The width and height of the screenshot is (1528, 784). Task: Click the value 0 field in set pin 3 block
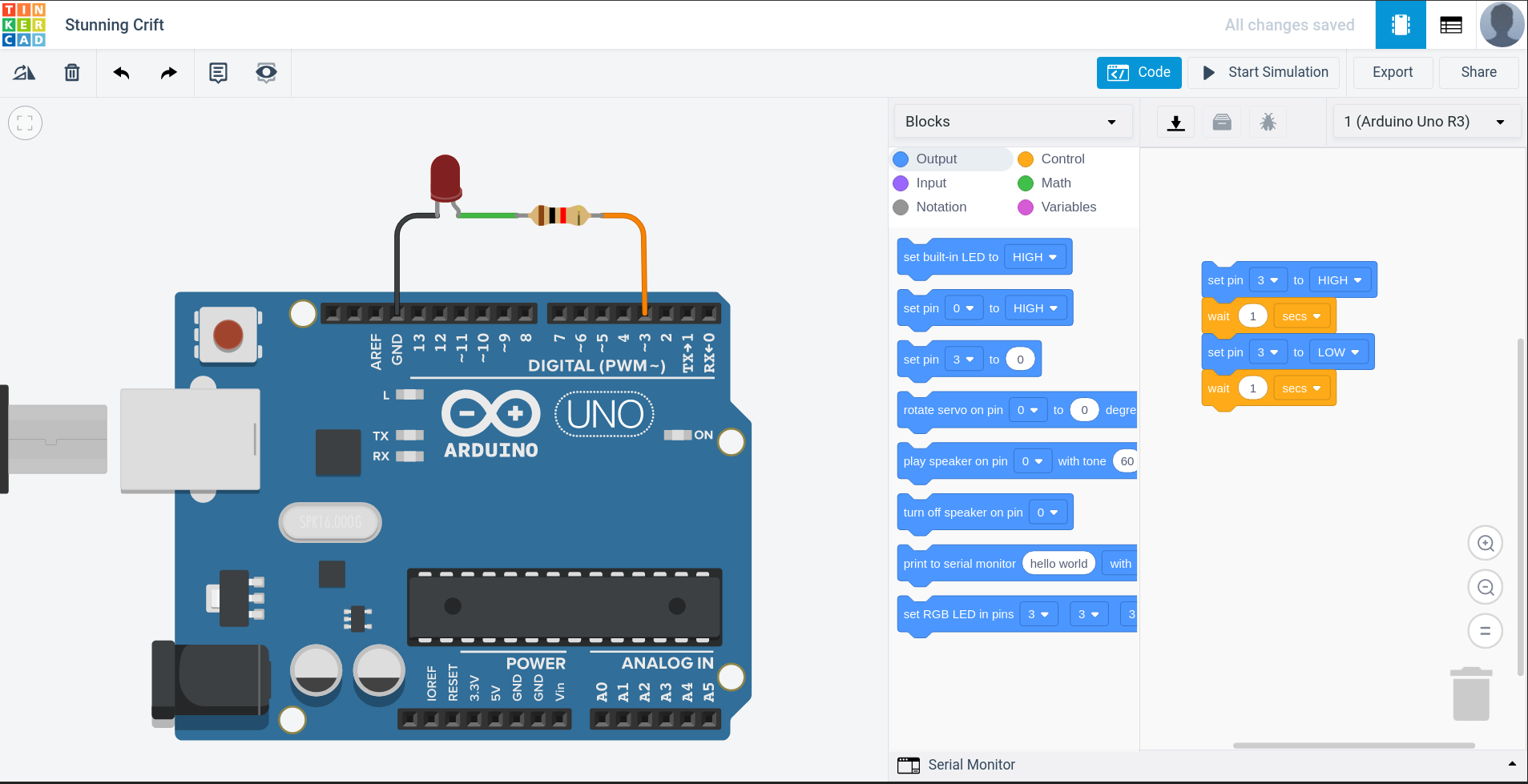point(1020,360)
